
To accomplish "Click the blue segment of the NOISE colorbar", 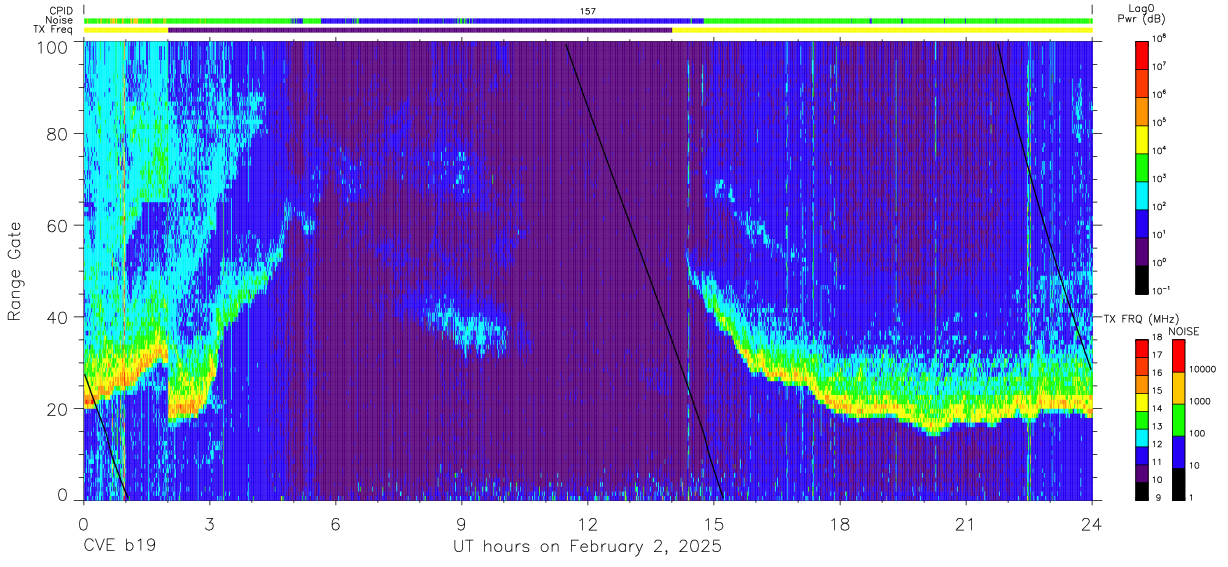I will coord(1178,452).
